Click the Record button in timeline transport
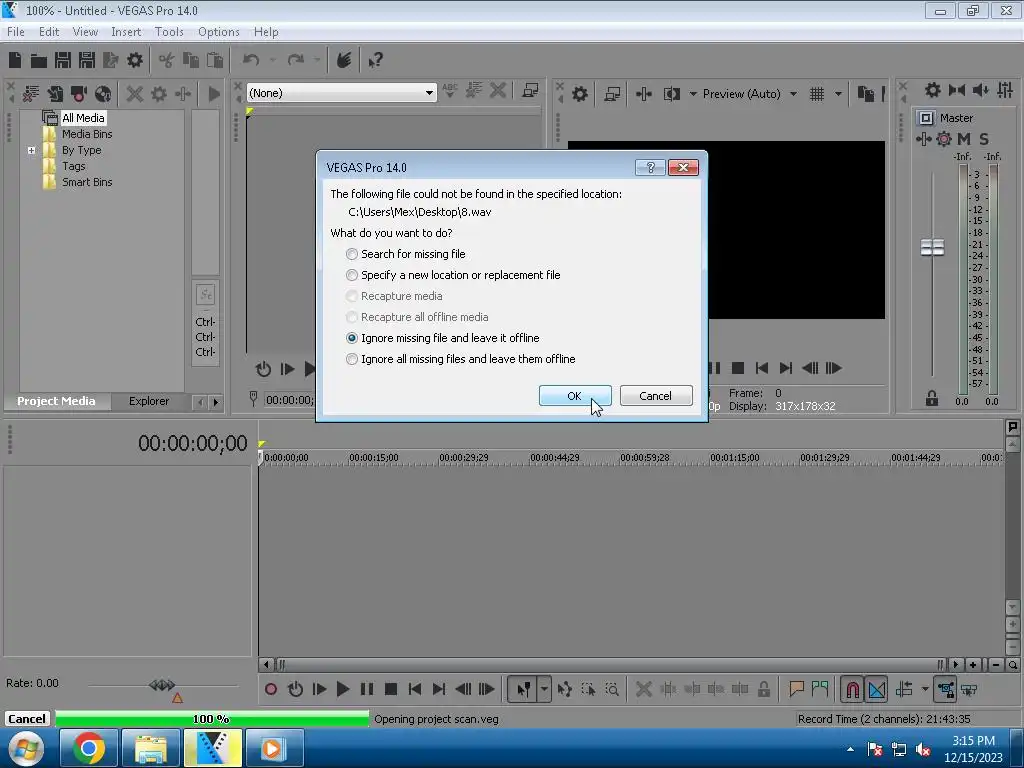Viewport: 1024px width, 768px height. click(x=271, y=689)
